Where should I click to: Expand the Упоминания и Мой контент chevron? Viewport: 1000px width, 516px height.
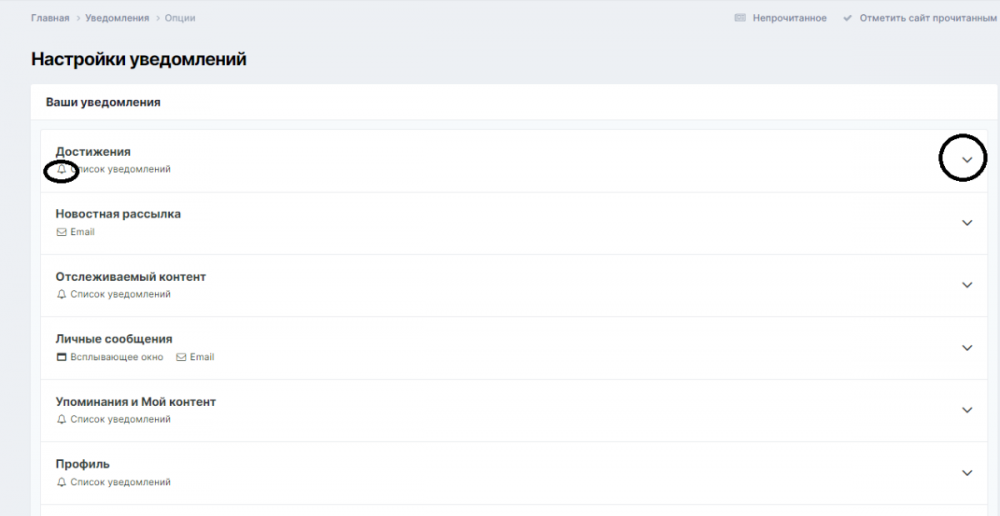(967, 410)
